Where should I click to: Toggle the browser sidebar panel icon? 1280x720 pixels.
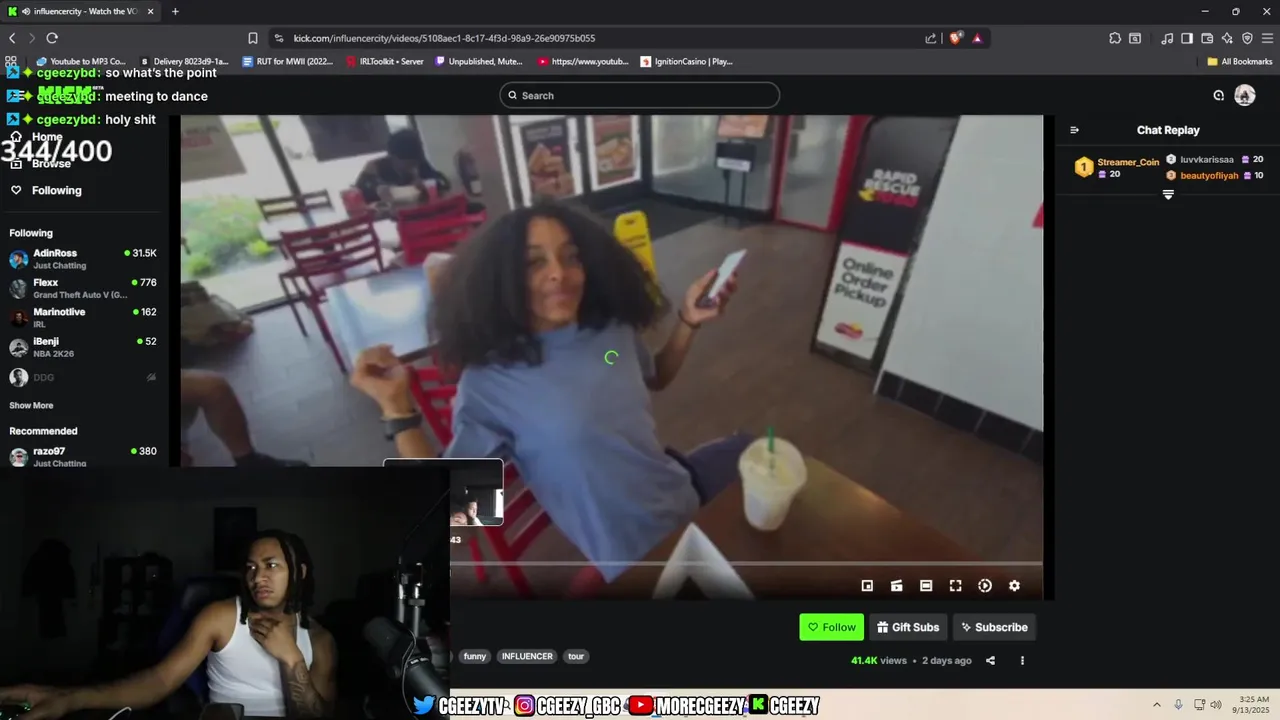(1187, 38)
